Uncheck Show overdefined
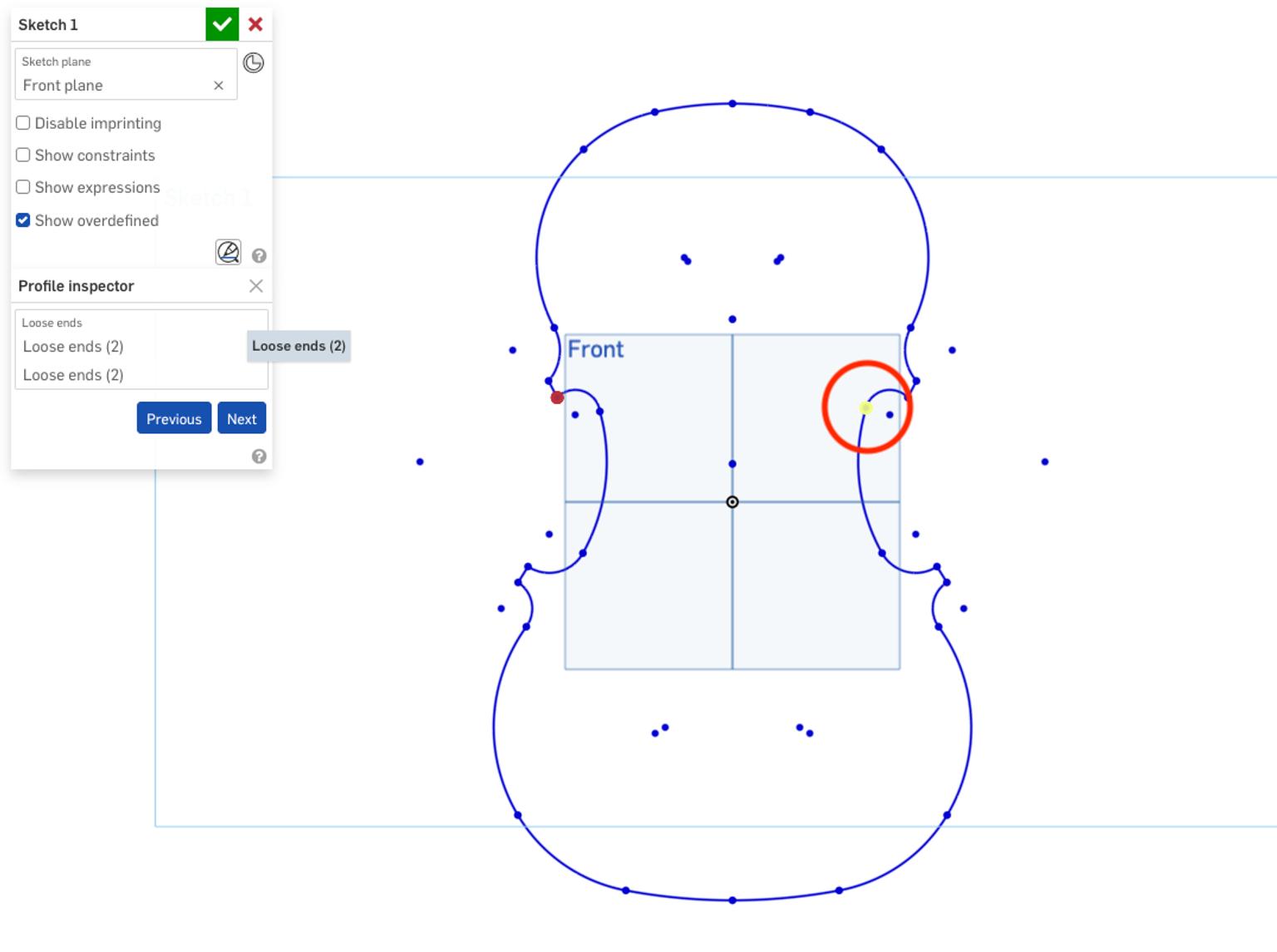This screenshot has width=1277, height=952. click(22, 220)
